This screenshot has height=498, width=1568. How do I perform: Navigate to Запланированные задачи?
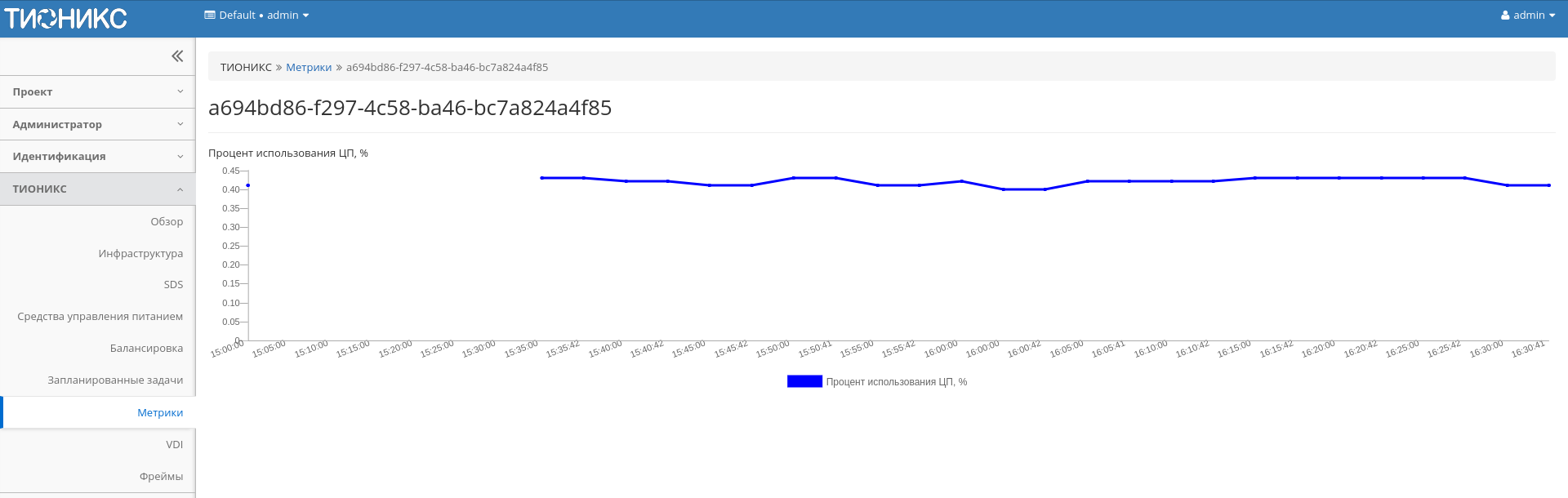click(x=115, y=380)
